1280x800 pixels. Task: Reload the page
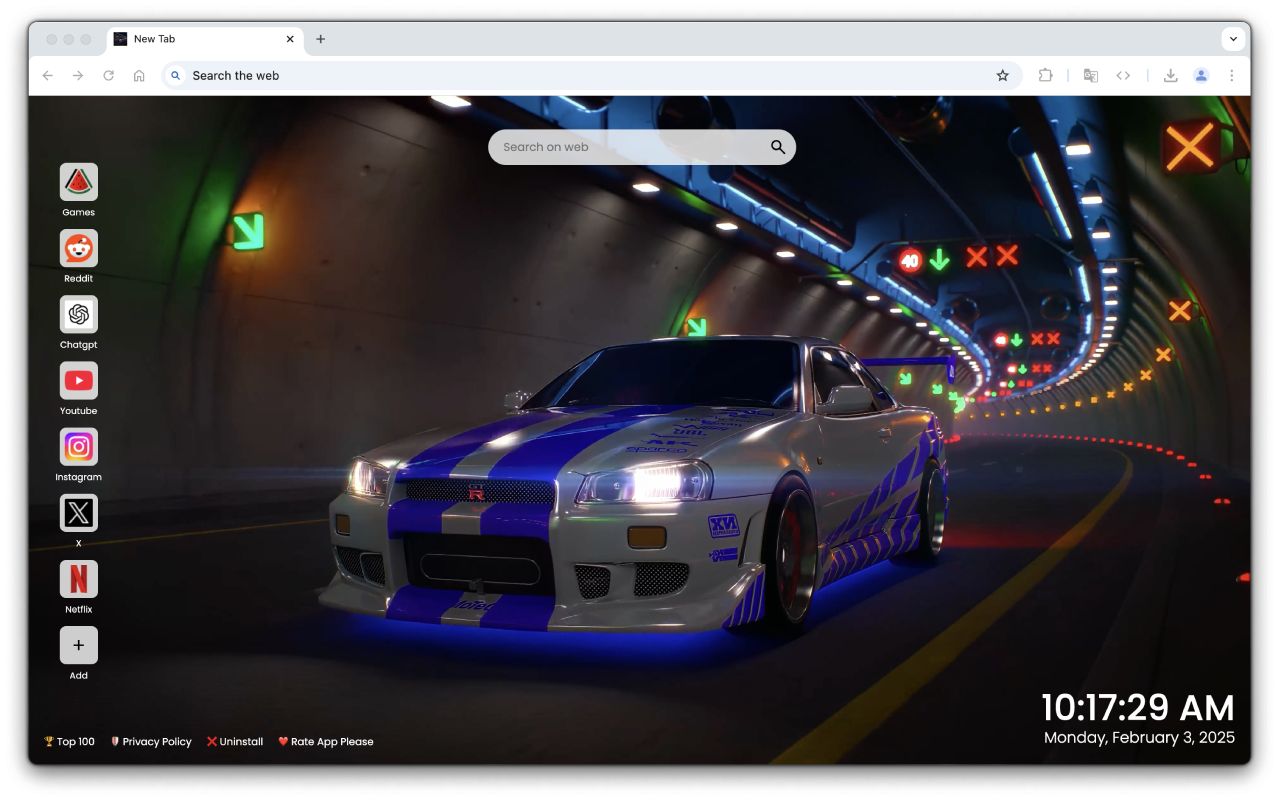[108, 75]
